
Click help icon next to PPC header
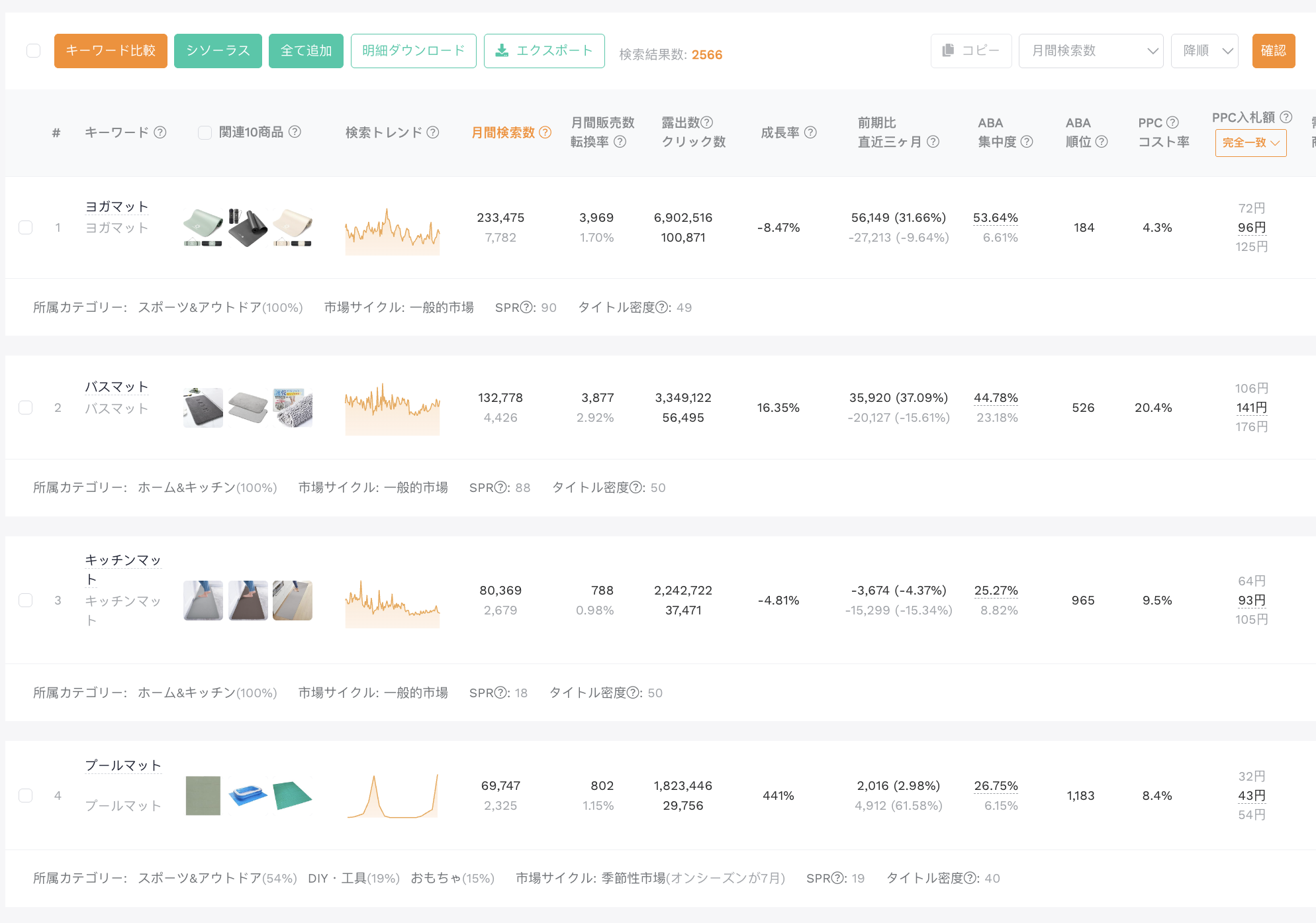click(1172, 122)
